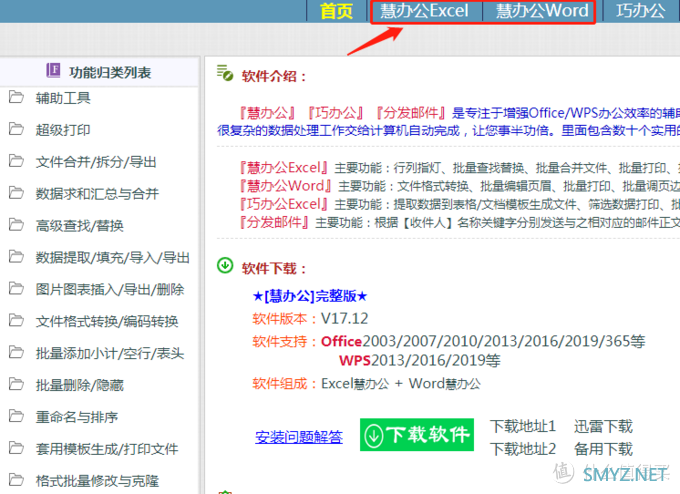680x494 pixels.
Task: Click the folder icon beside 套用模板生成/打印文件
Action: 16,448
